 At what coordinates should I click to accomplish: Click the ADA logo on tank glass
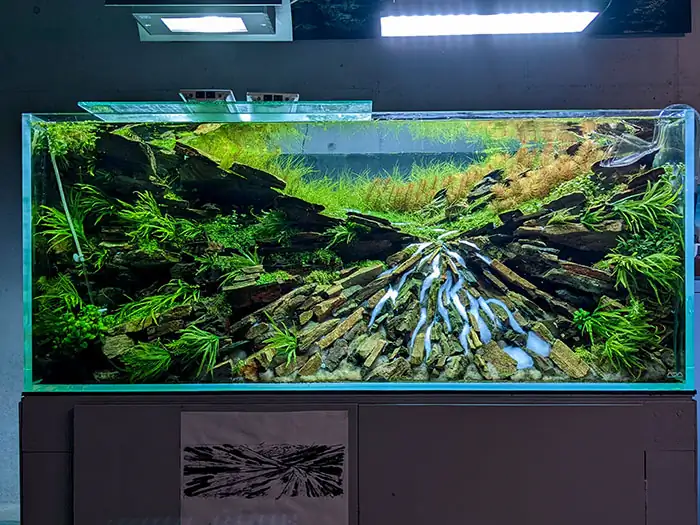point(673,375)
